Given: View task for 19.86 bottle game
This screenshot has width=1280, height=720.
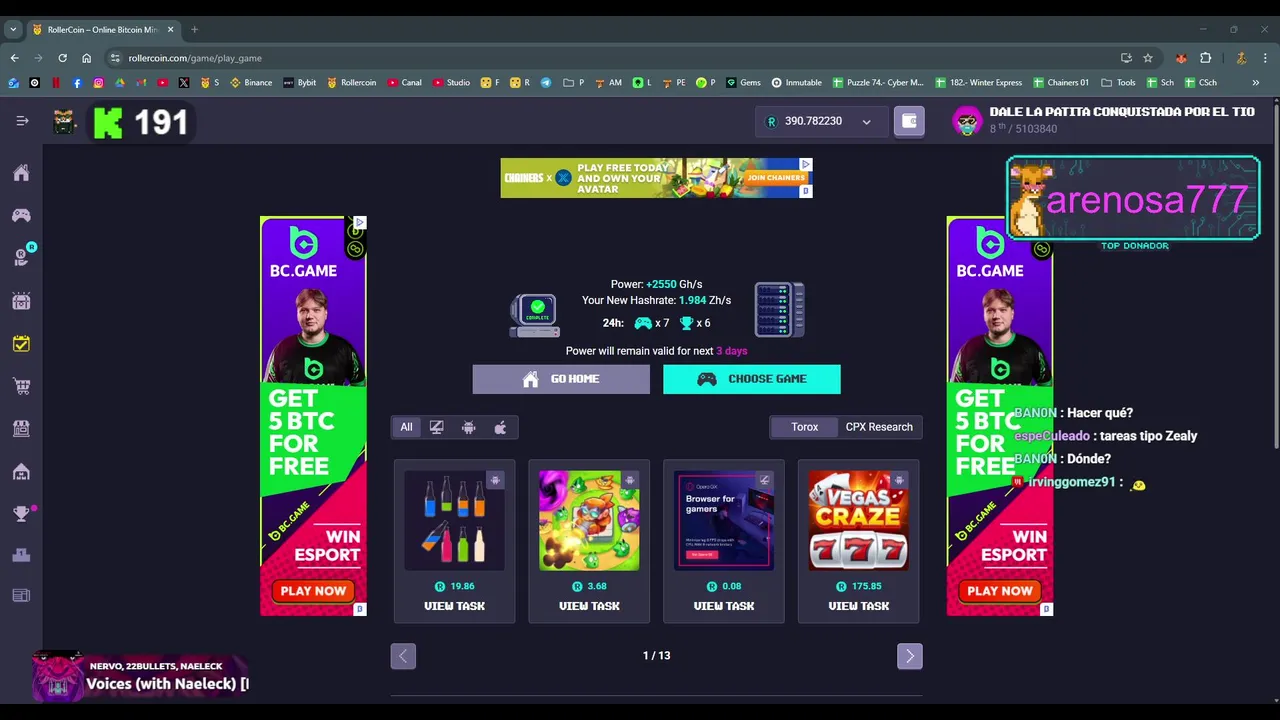Looking at the screenshot, I should coord(454,606).
